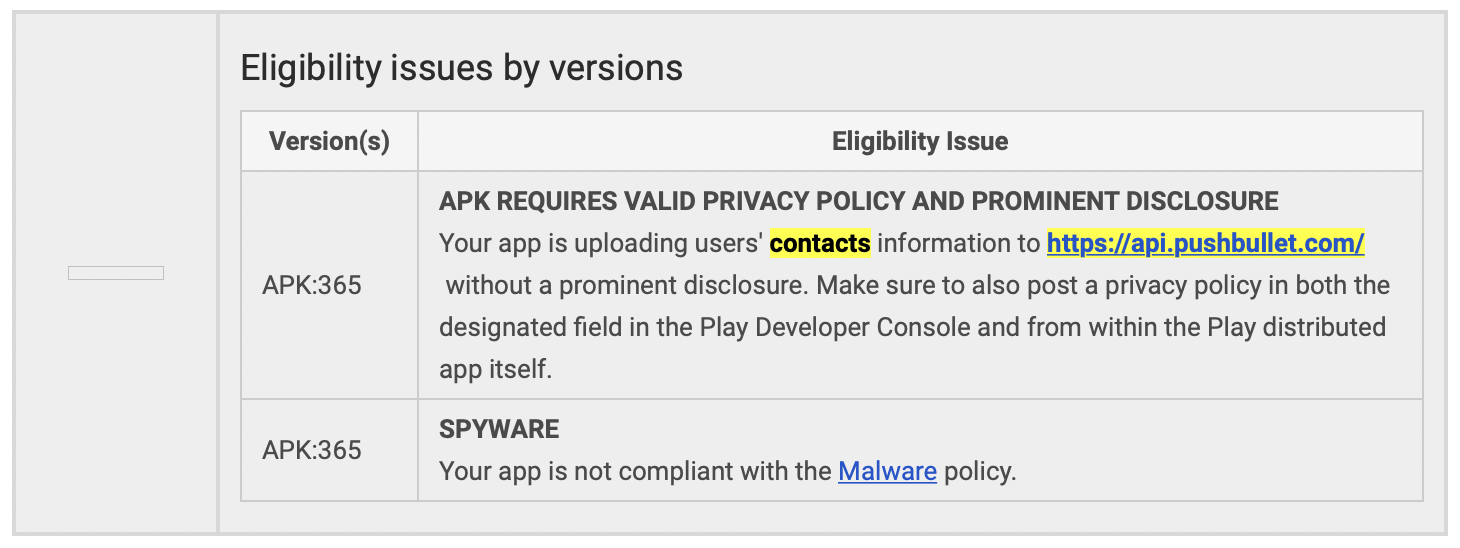The image size is (1460, 548).
Task: Click the vertical divider beside left panel
Action: (x=218, y=274)
